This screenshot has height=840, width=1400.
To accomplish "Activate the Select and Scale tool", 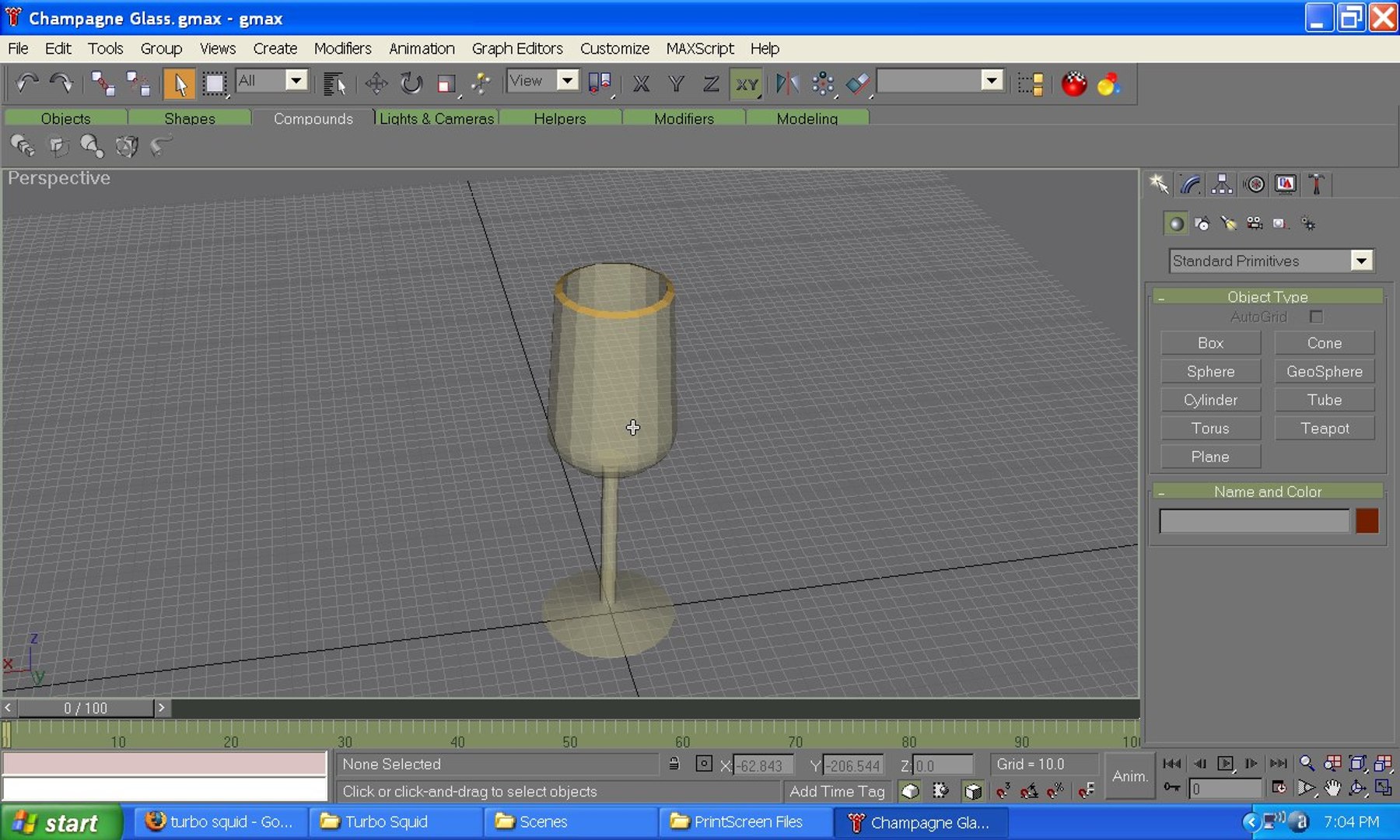I will 446,83.
